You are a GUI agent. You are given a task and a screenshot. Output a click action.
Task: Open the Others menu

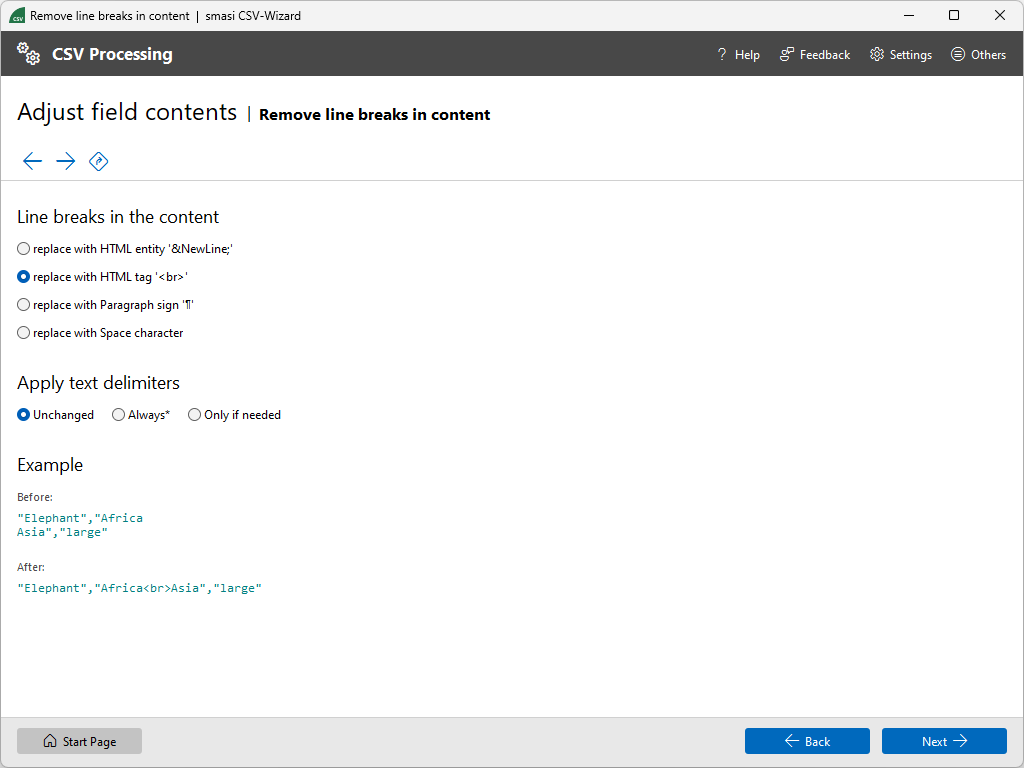click(x=978, y=54)
